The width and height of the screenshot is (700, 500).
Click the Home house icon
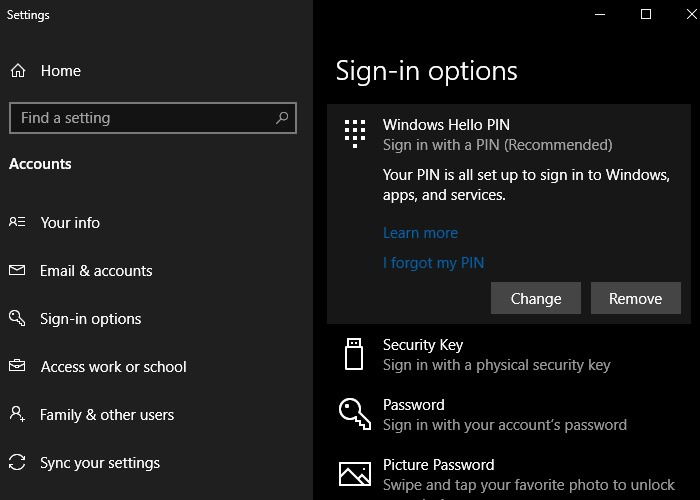click(x=18, y=71)
